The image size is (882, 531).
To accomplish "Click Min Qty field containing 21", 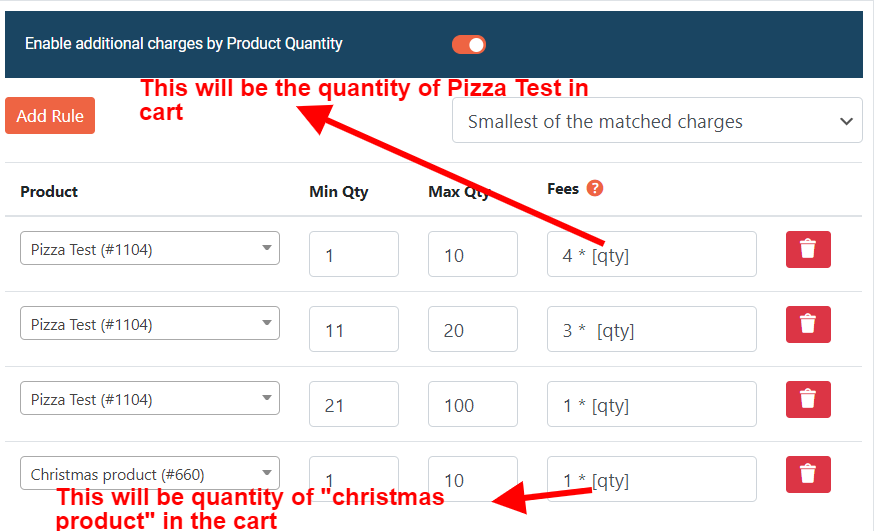I will [x=354, y=405].
